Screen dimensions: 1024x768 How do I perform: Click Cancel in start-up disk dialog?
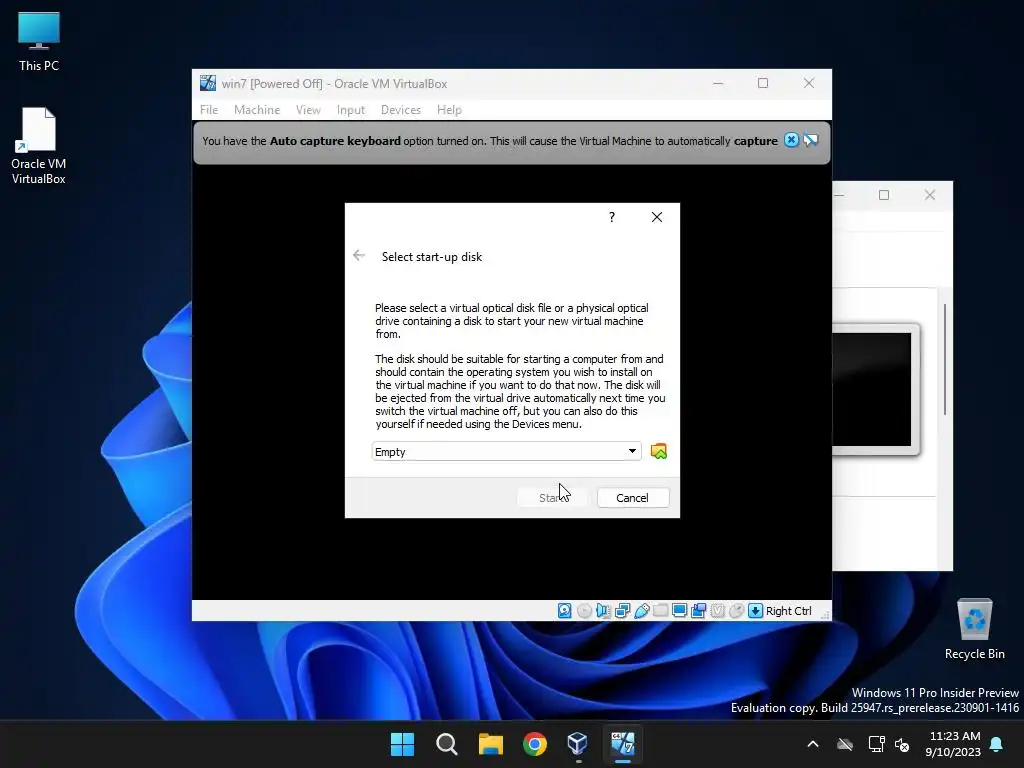(632, 498)
